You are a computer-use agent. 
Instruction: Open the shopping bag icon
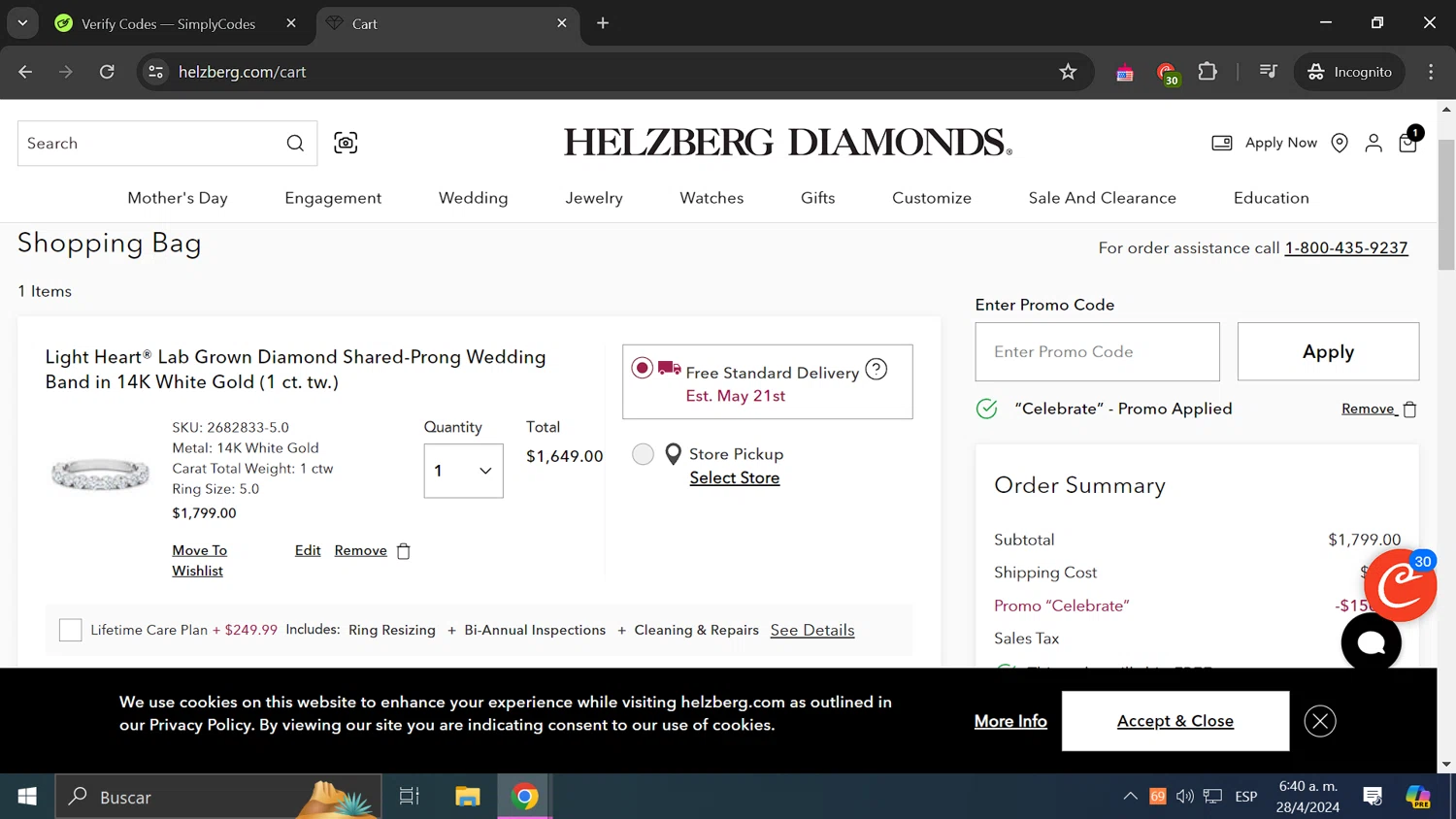pyautogui.click(x=1408, y=141)
